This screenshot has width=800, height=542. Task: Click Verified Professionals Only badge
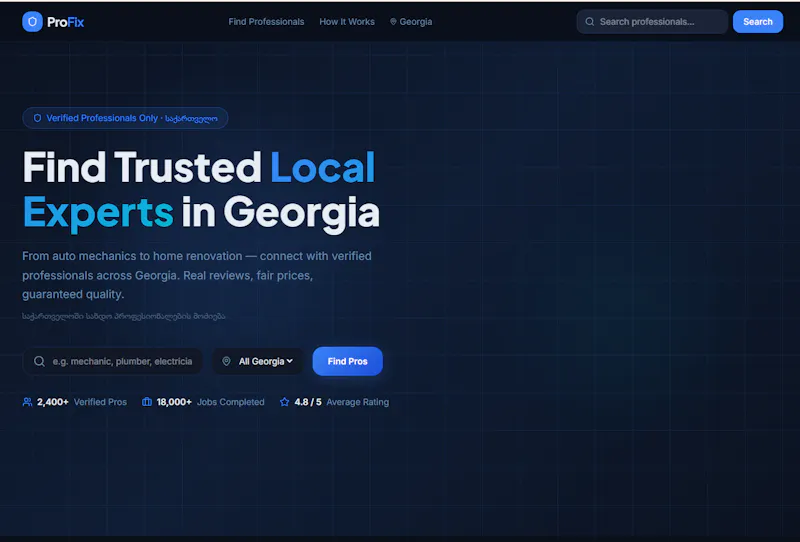pos(125,118)
